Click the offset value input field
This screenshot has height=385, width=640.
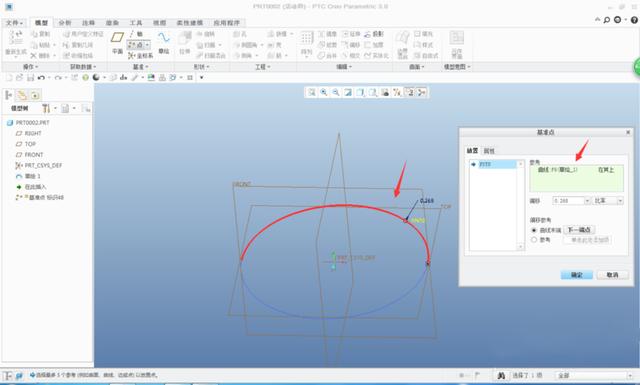[x=568, y=201]
